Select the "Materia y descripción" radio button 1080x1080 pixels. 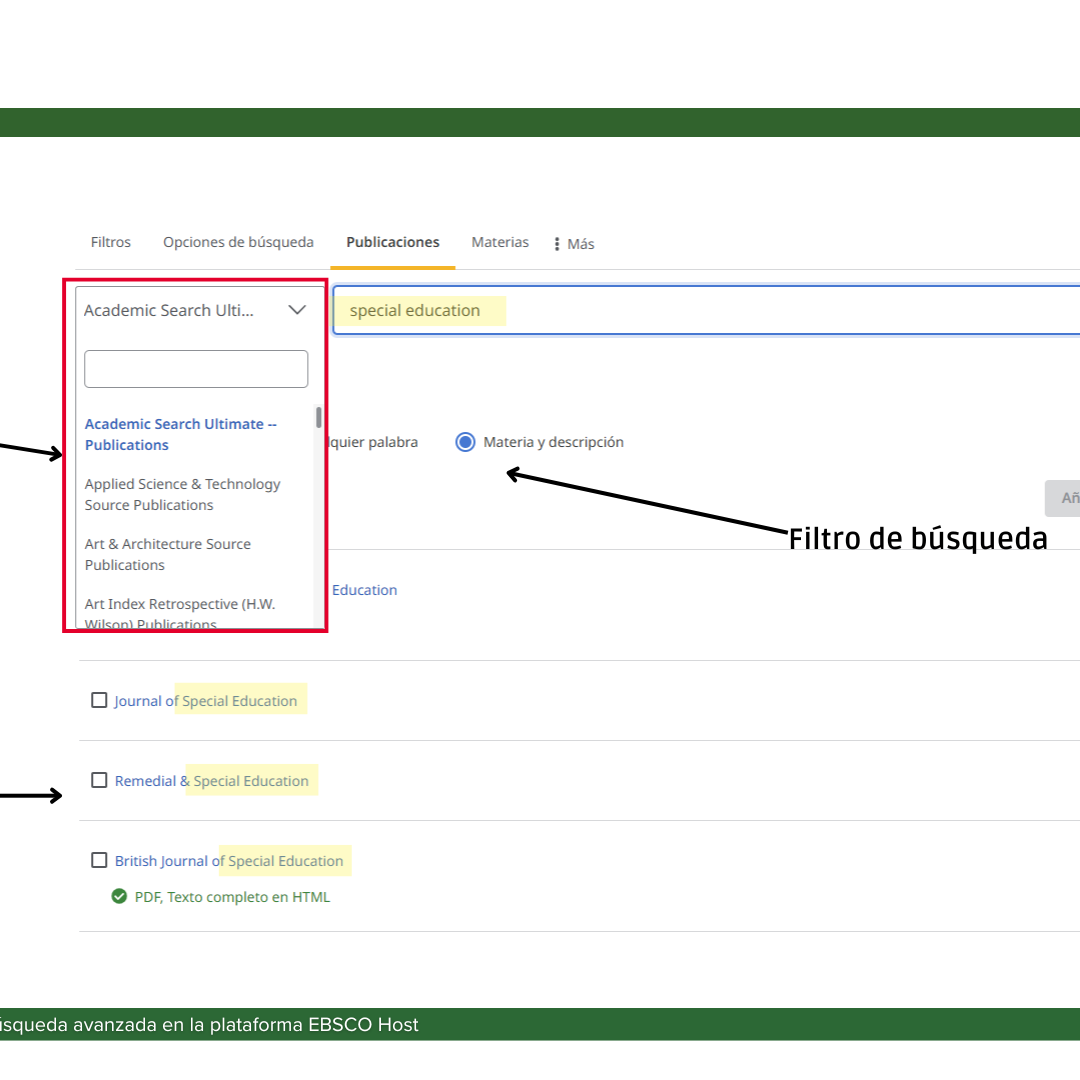tap(465, 442)
